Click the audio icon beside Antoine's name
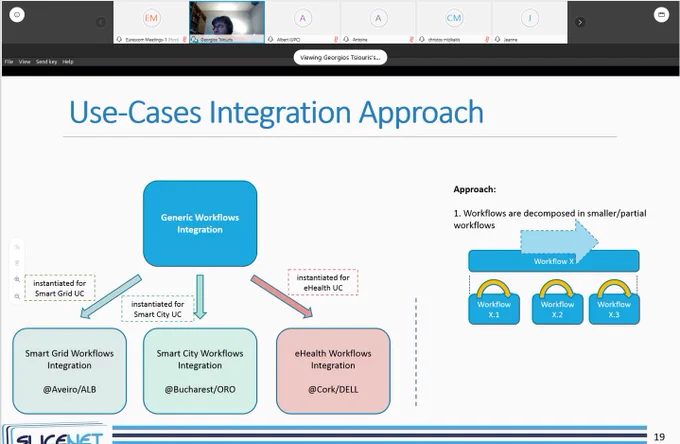Image resolution: width=680 pixels, height=444 pixels. [346, 39]
